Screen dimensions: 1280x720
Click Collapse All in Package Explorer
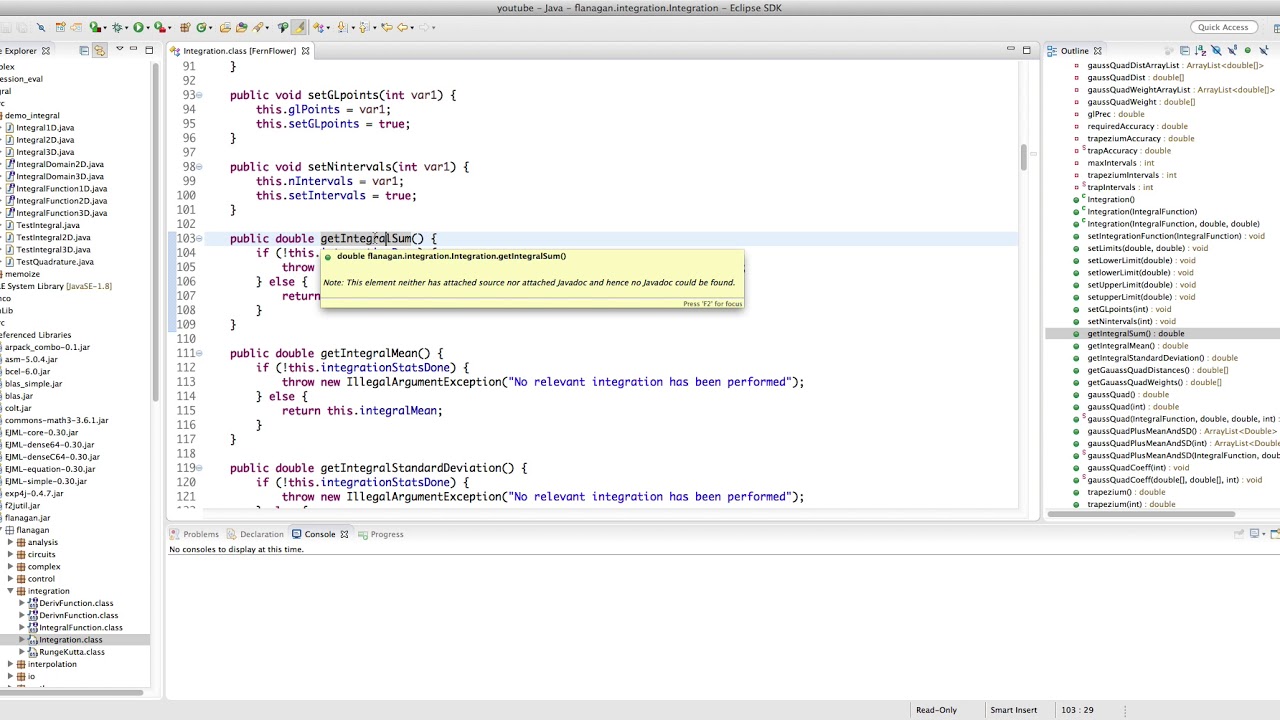click(x=84, y=50)
